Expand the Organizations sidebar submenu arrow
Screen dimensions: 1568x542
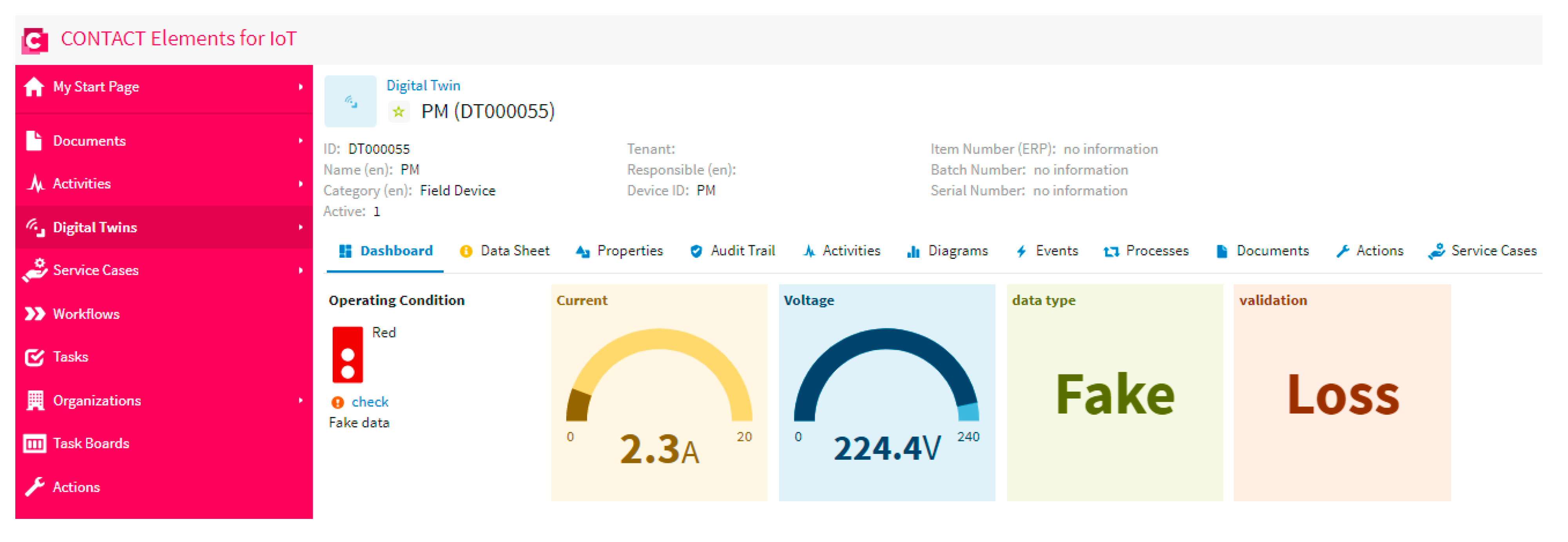click(x=301, y=401)
